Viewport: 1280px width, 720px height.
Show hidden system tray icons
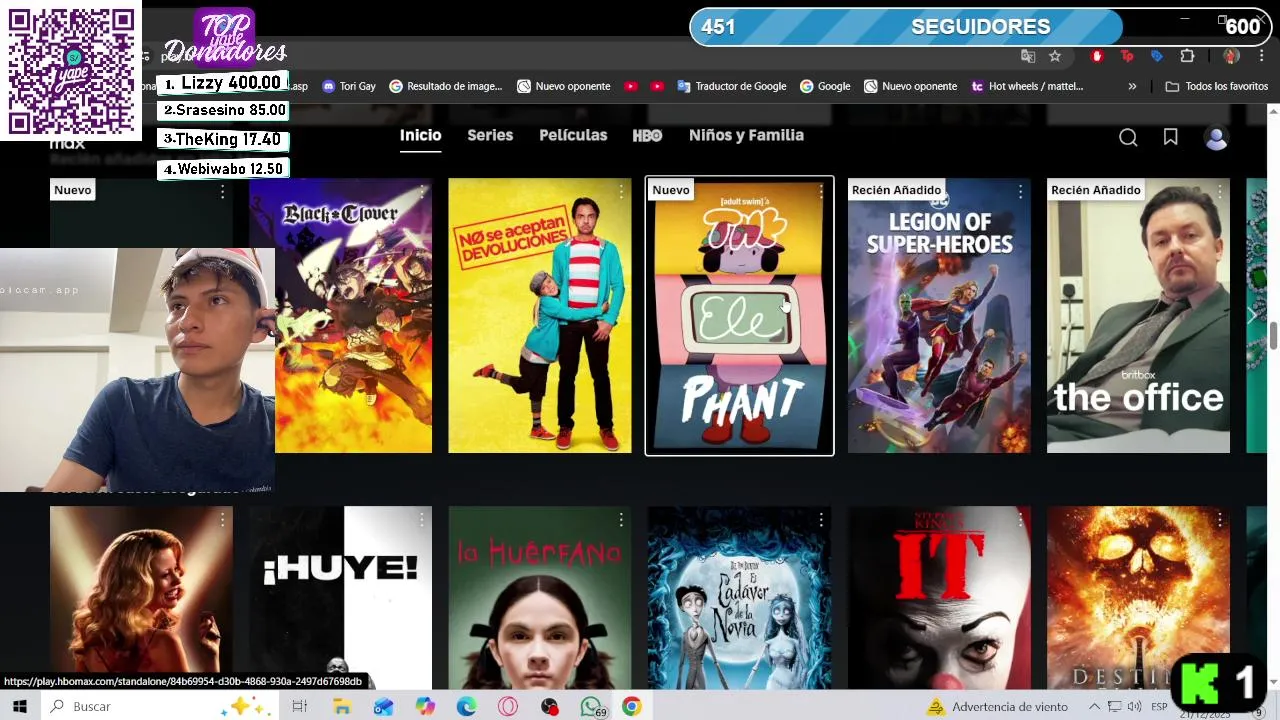[x=1094, y=706]
